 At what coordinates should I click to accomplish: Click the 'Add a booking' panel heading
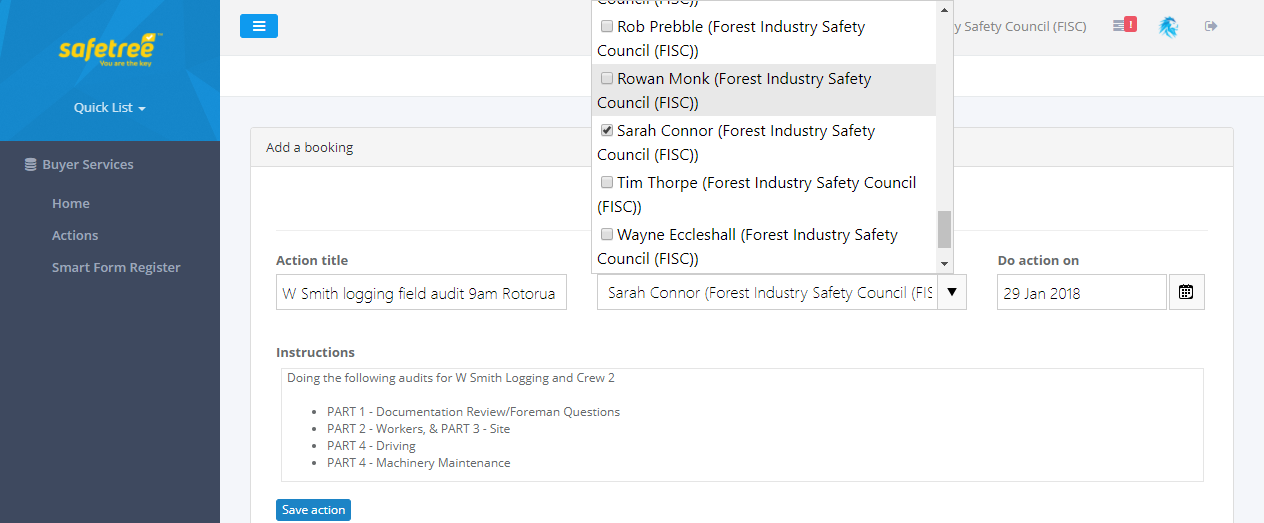(x=309, y=148)
